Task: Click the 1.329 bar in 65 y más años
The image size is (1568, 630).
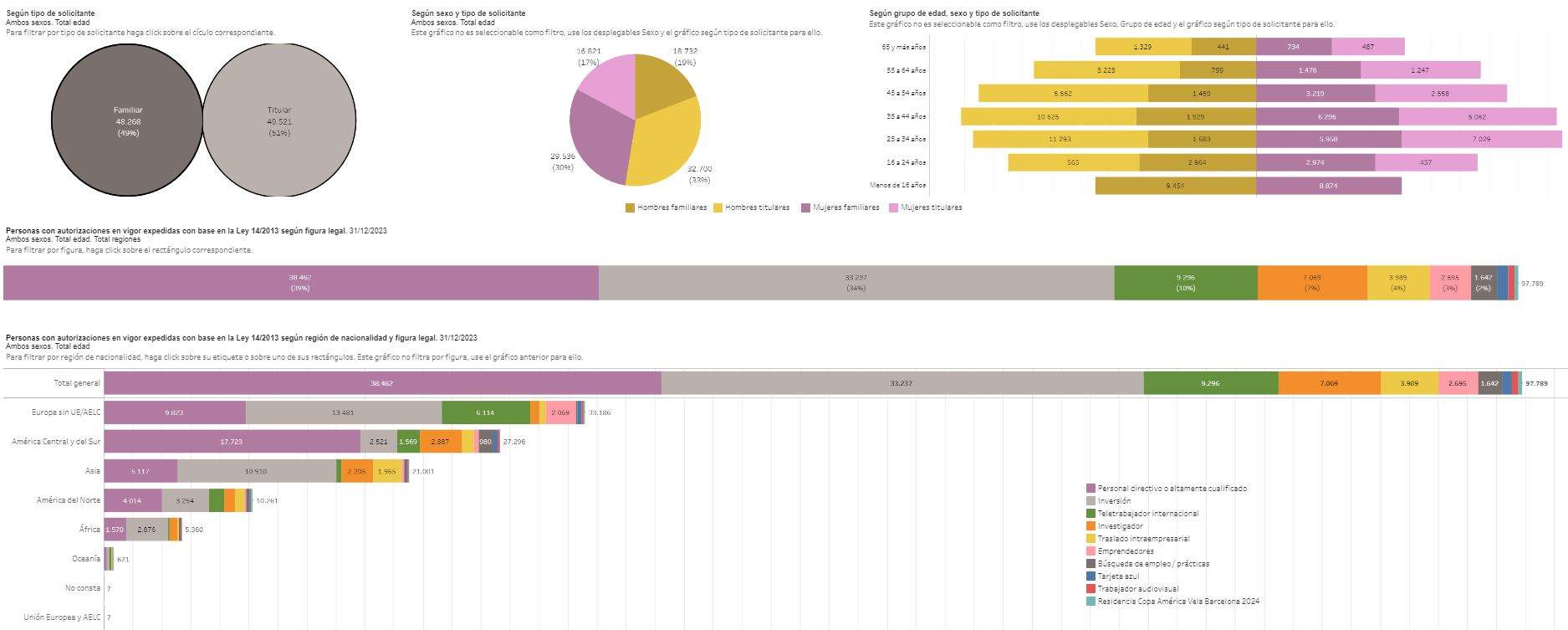Action: pos(1143,47)
